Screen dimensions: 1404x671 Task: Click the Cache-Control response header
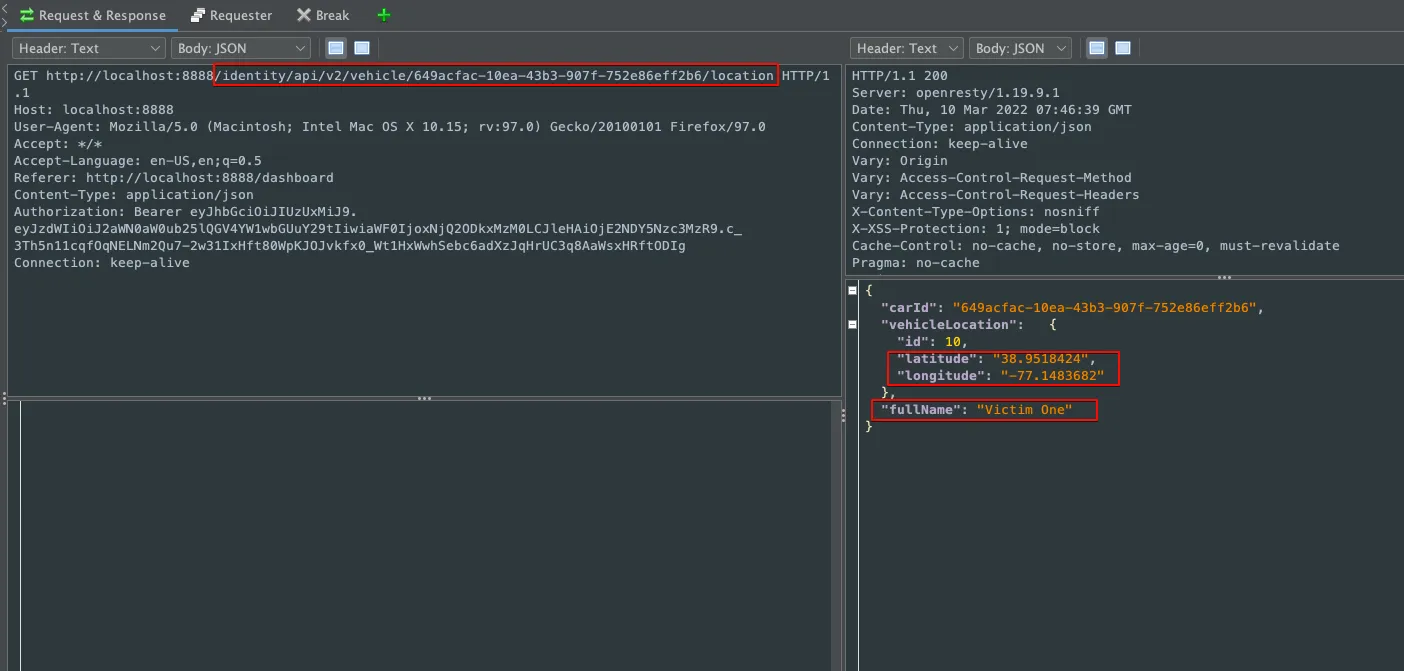(x=1096, y=246)
